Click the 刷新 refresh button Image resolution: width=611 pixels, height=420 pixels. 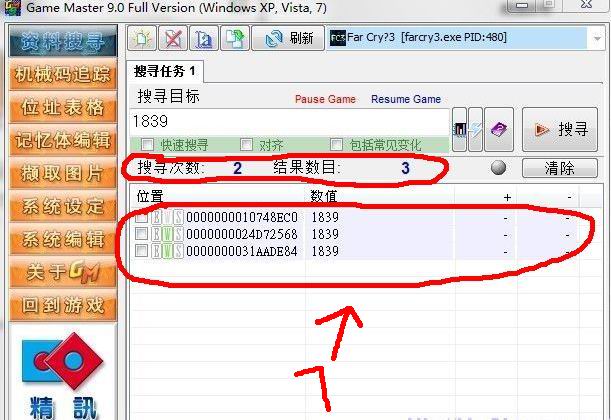(288, 38)
